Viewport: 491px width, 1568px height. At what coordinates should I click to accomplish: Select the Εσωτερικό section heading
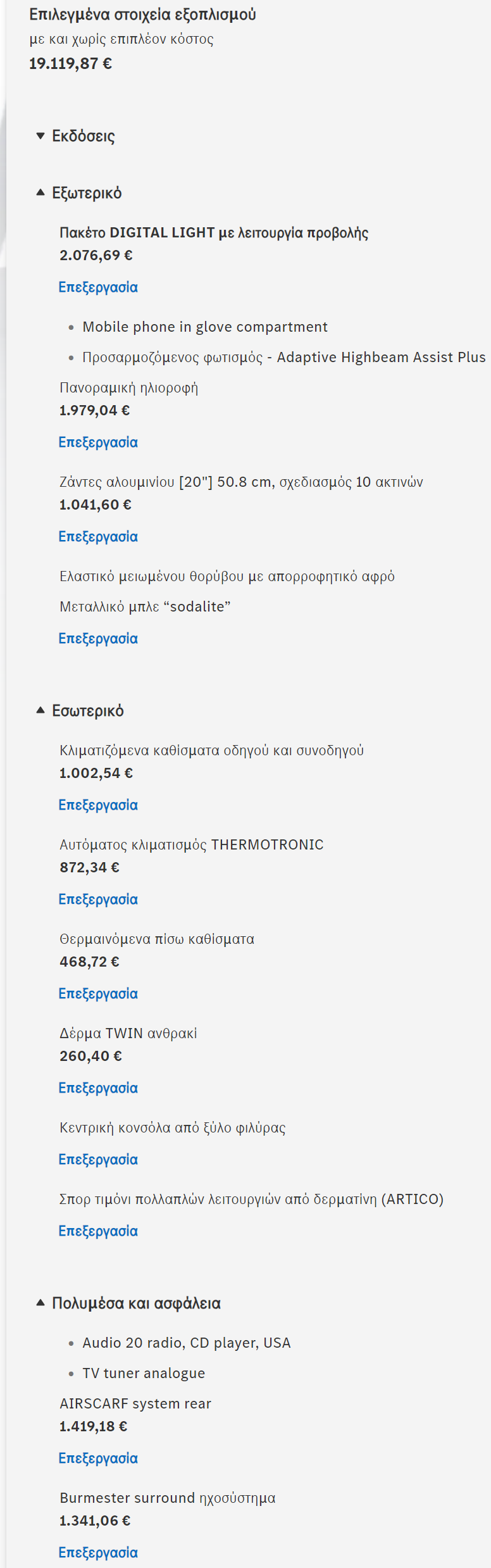pyautogui.click(x=88, y=711)
